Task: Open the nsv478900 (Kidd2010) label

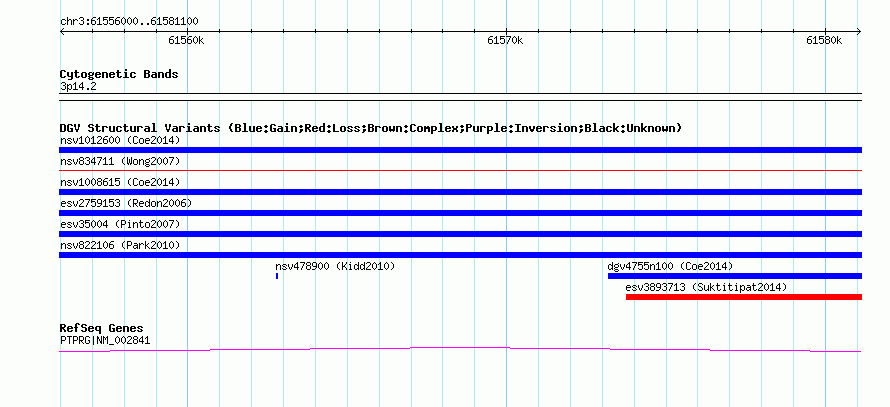Action: 335,266
